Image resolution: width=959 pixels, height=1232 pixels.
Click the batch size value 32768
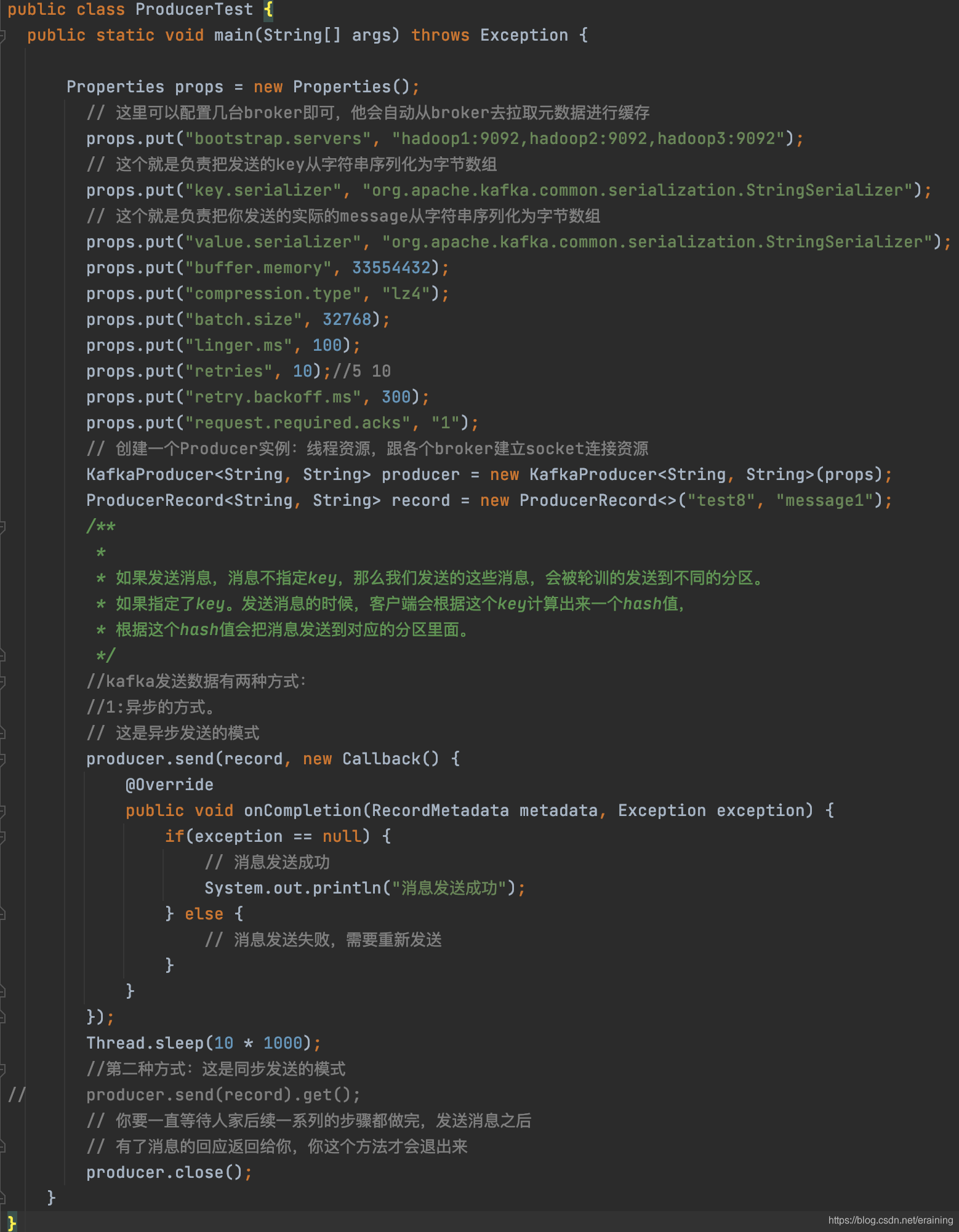pyautogui.click(x=347, y=319)
